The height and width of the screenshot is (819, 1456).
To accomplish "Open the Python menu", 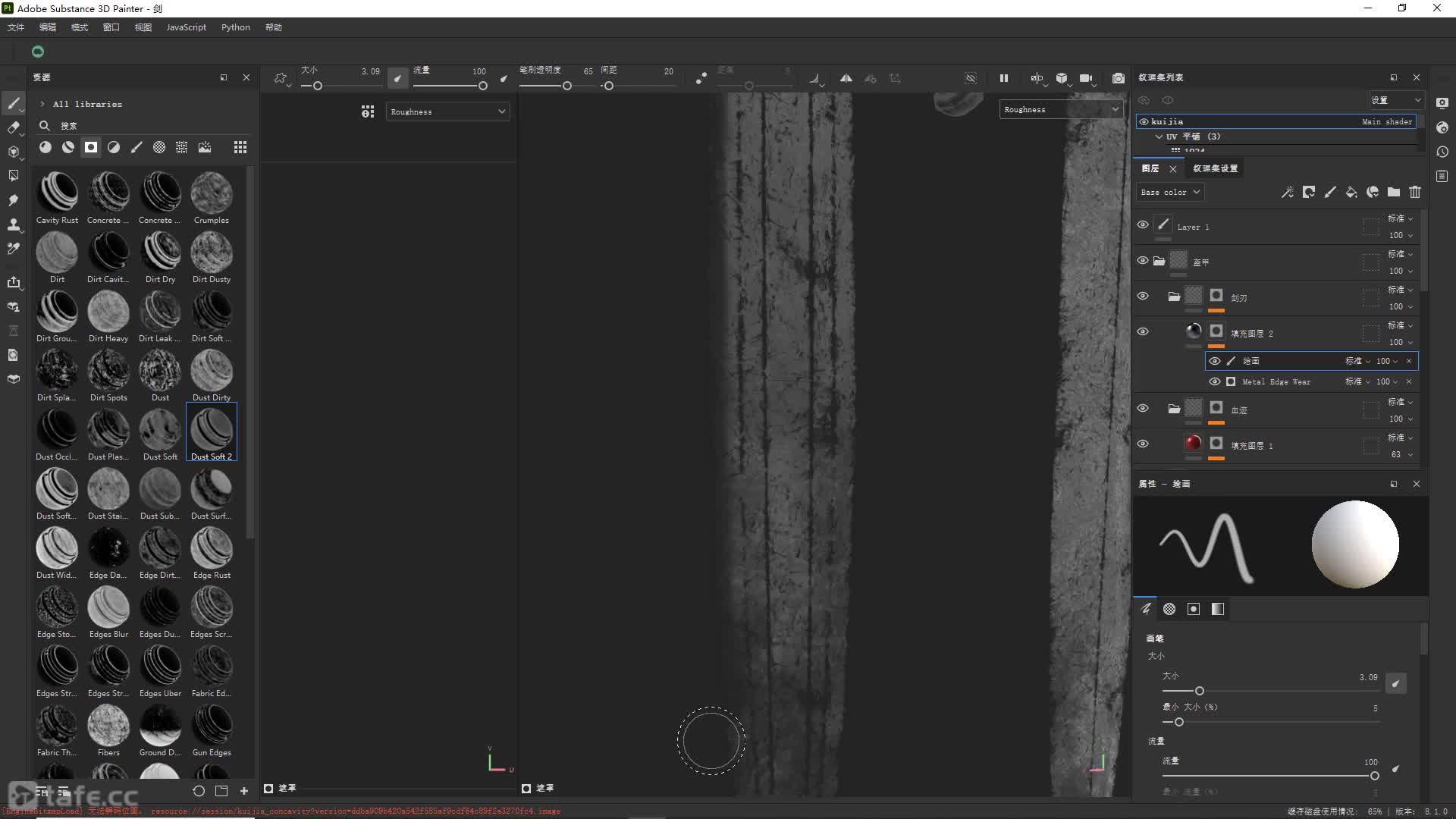I will coord(236,27).
